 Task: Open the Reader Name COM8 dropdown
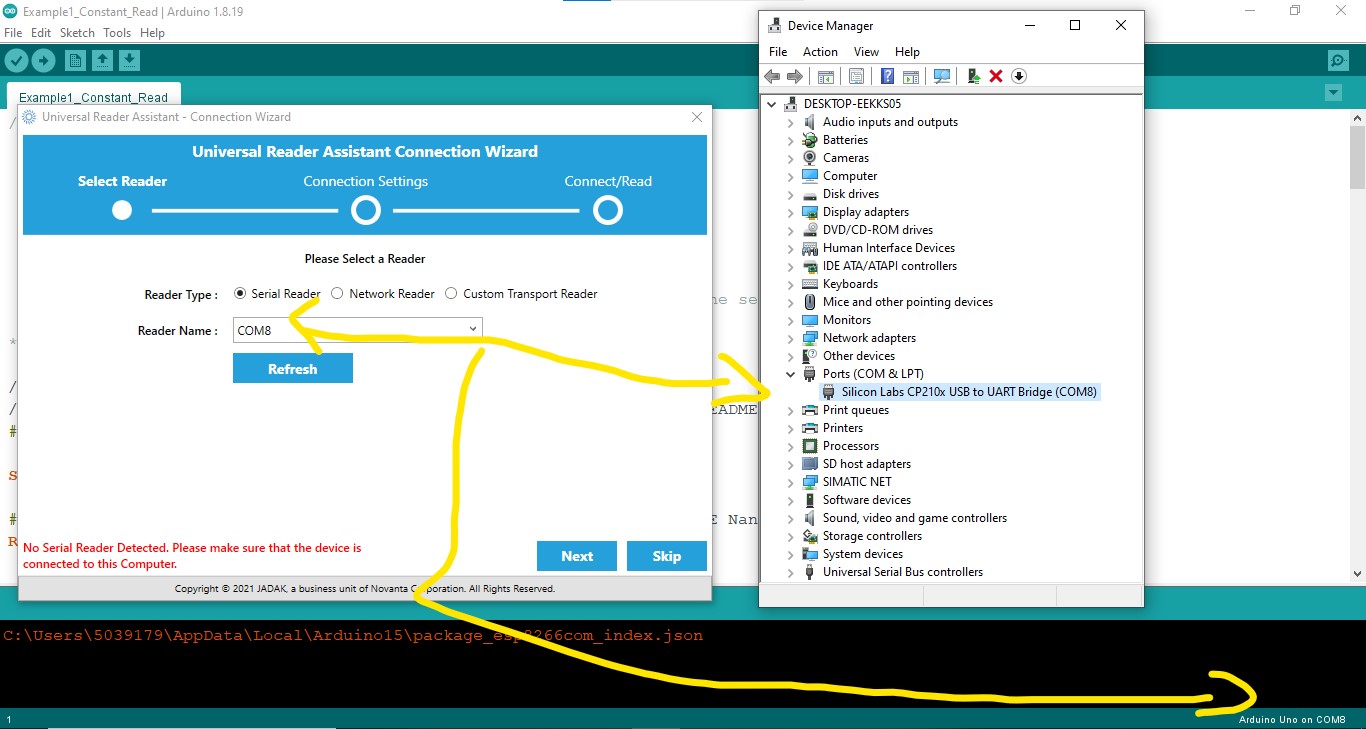click(357, 330)
